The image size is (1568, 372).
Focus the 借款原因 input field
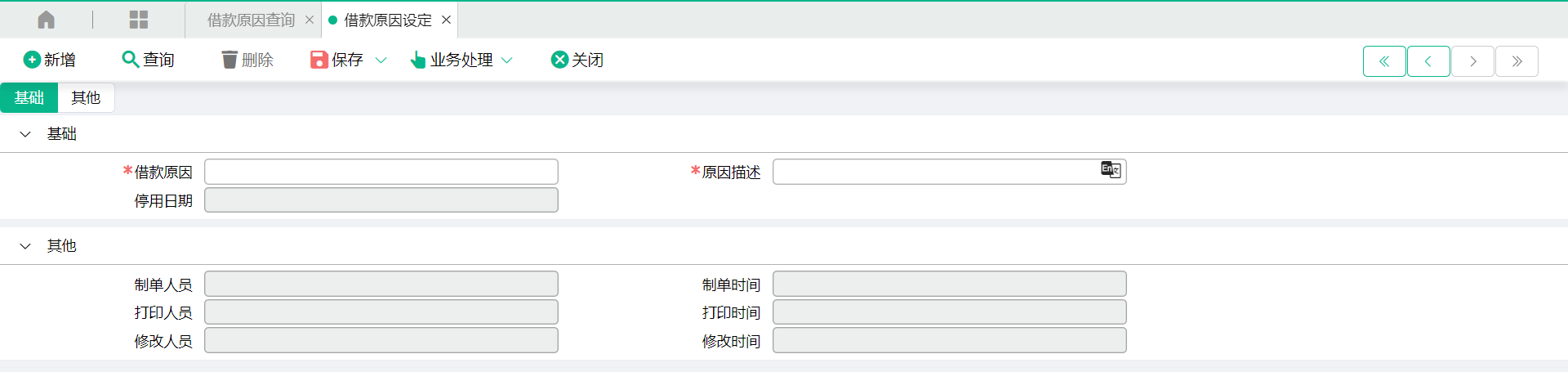click(x=381, y=172)
